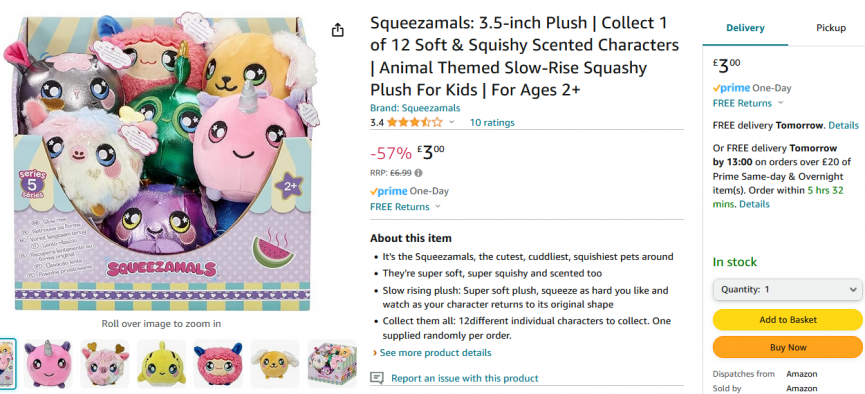Viewport: 865px width, 394px height.
Task: Open the rating breakdown chevron
Action: [452, 122]
